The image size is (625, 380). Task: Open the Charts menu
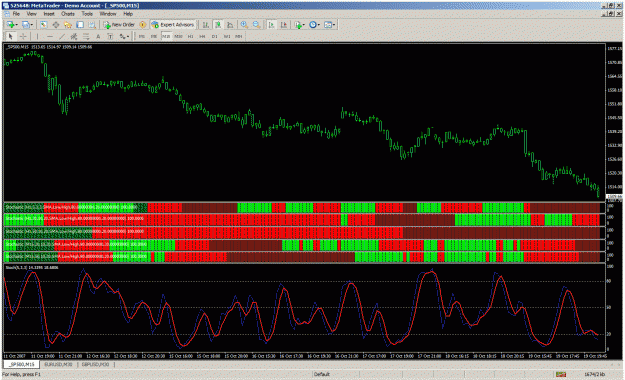[x=68, y=14]
